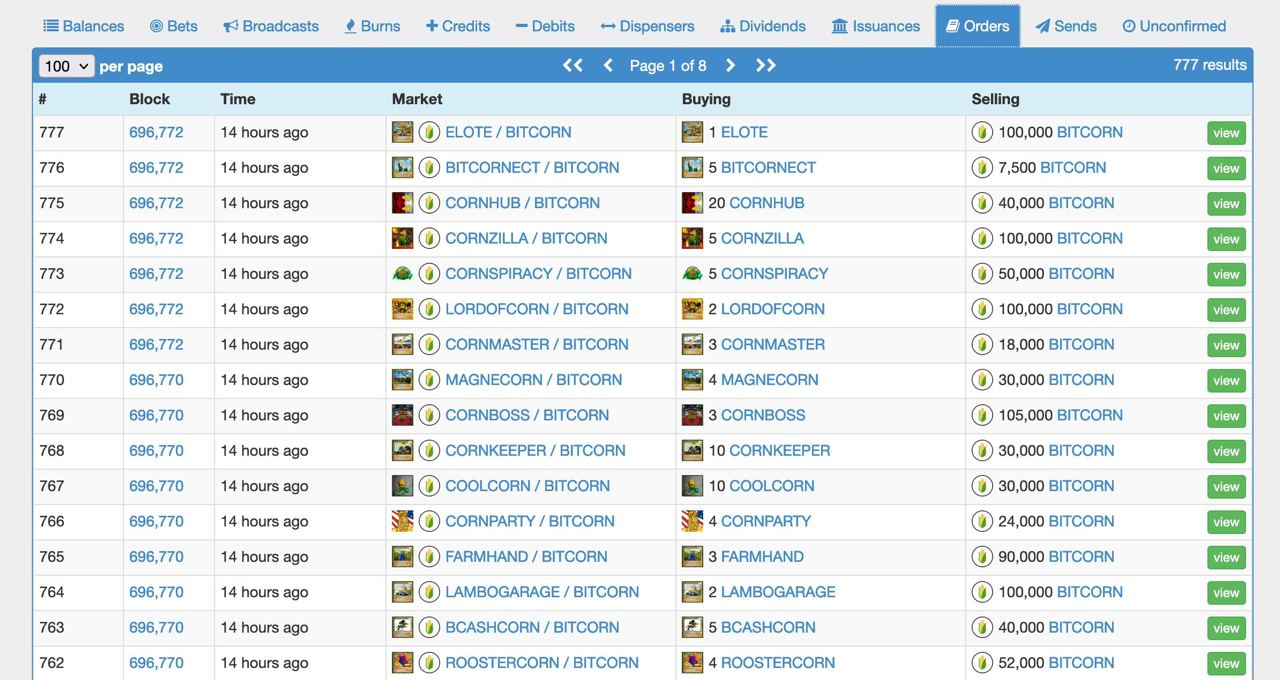Click the CORNSPIRACY icon in Market column
Screen dimensions: 1280x680
point(403,273)
